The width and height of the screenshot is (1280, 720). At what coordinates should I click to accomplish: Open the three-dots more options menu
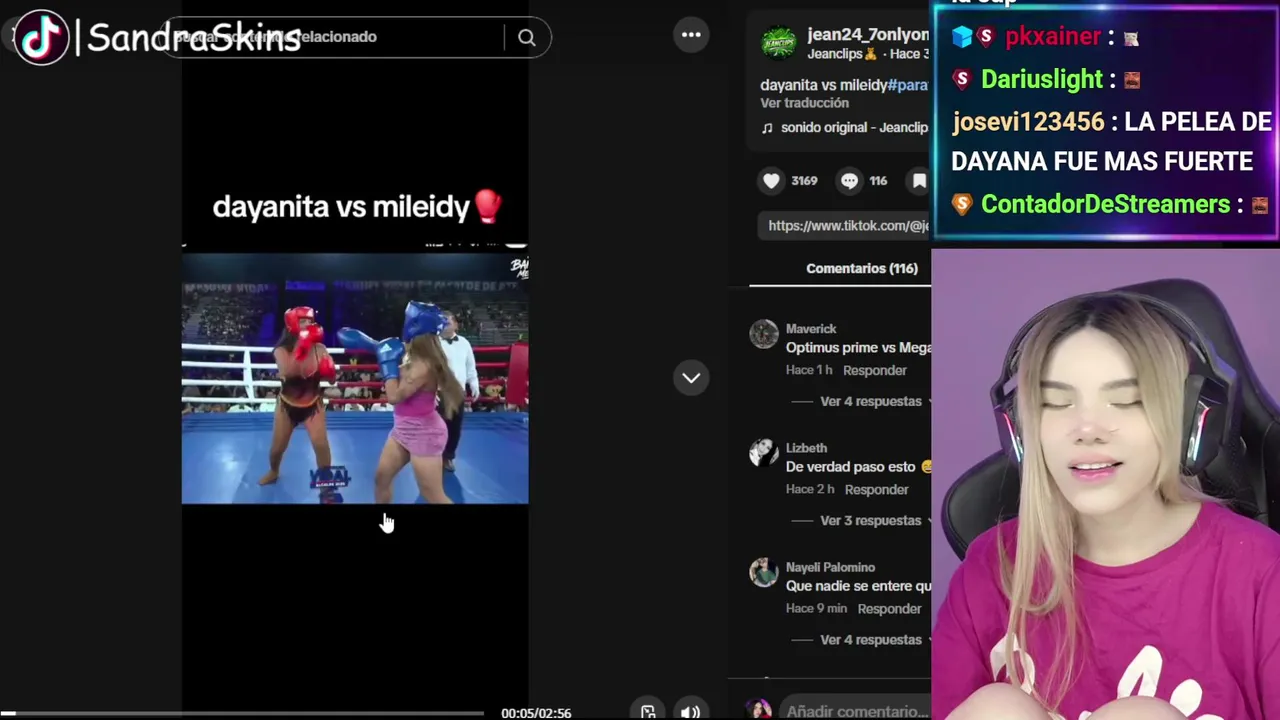point(691,35)
